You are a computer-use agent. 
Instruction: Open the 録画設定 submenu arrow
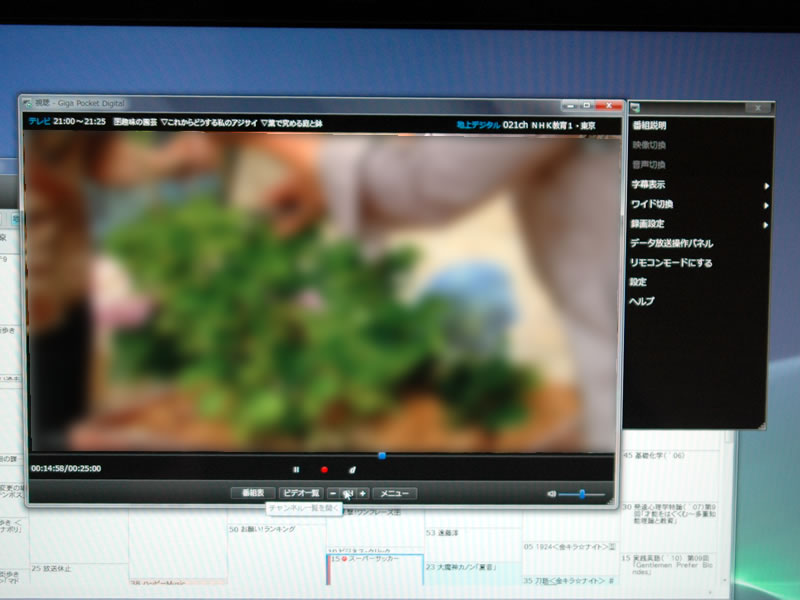click(766, 225)
